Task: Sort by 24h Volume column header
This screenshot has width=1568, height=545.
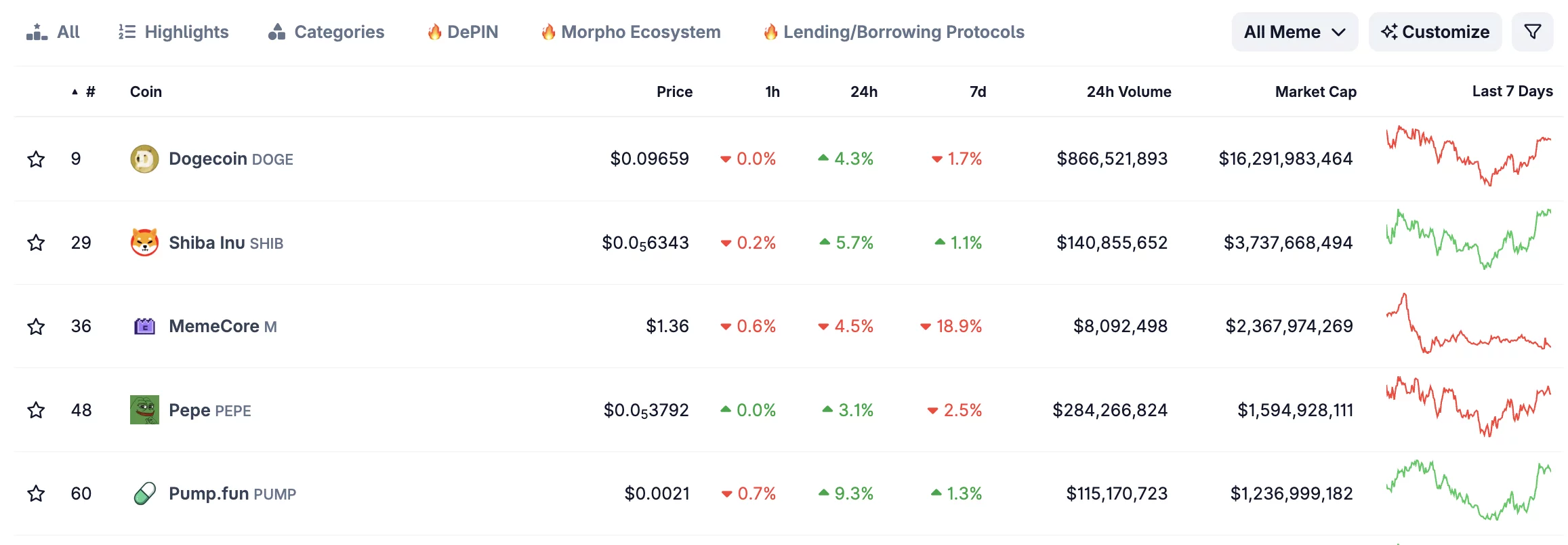Action: [x=1129, y=92]
